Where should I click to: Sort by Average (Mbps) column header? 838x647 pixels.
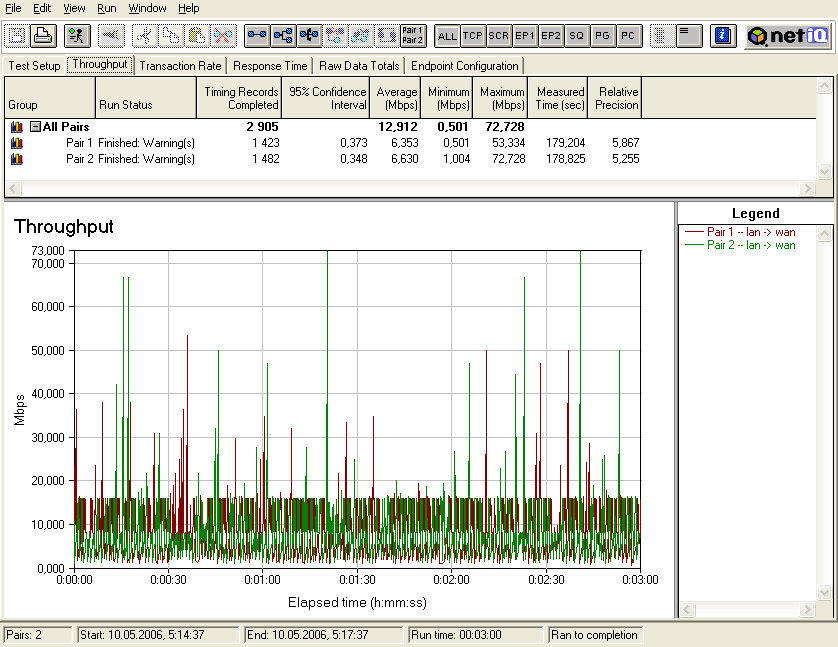398,98
